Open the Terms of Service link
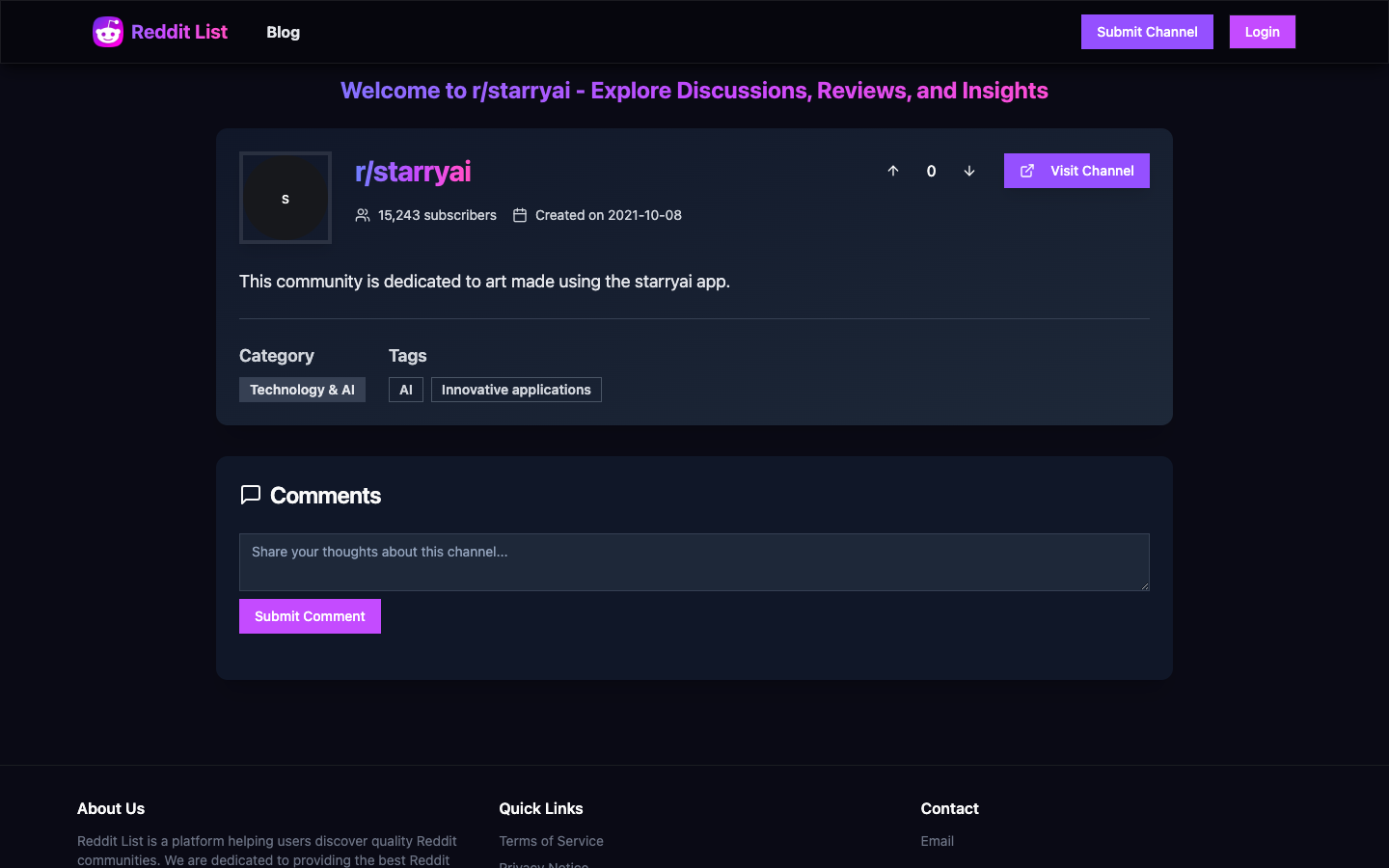Image resolution: width=1389 pixels, height=868 pixels. [x=551, y=841]
